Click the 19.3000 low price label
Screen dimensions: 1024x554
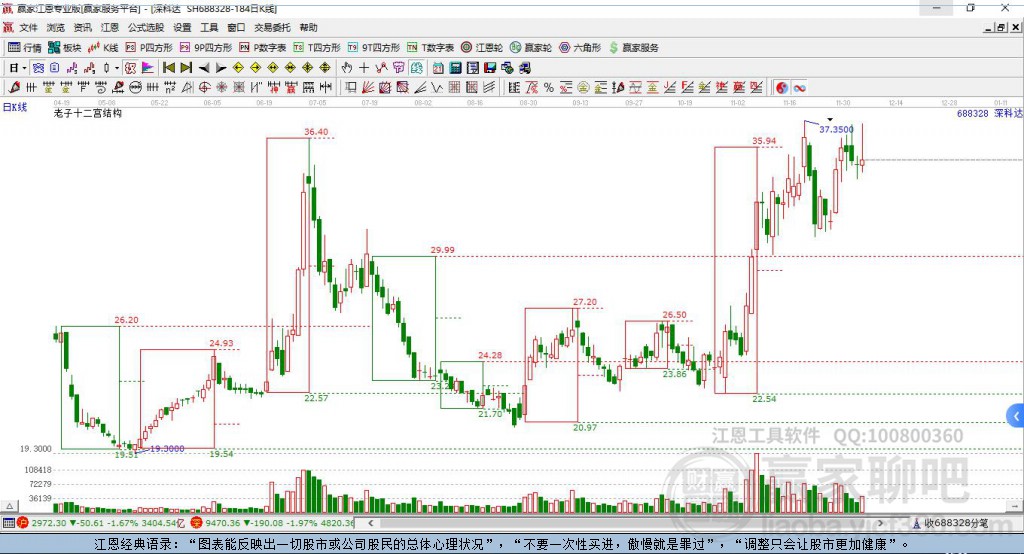[x=167, y=449]
